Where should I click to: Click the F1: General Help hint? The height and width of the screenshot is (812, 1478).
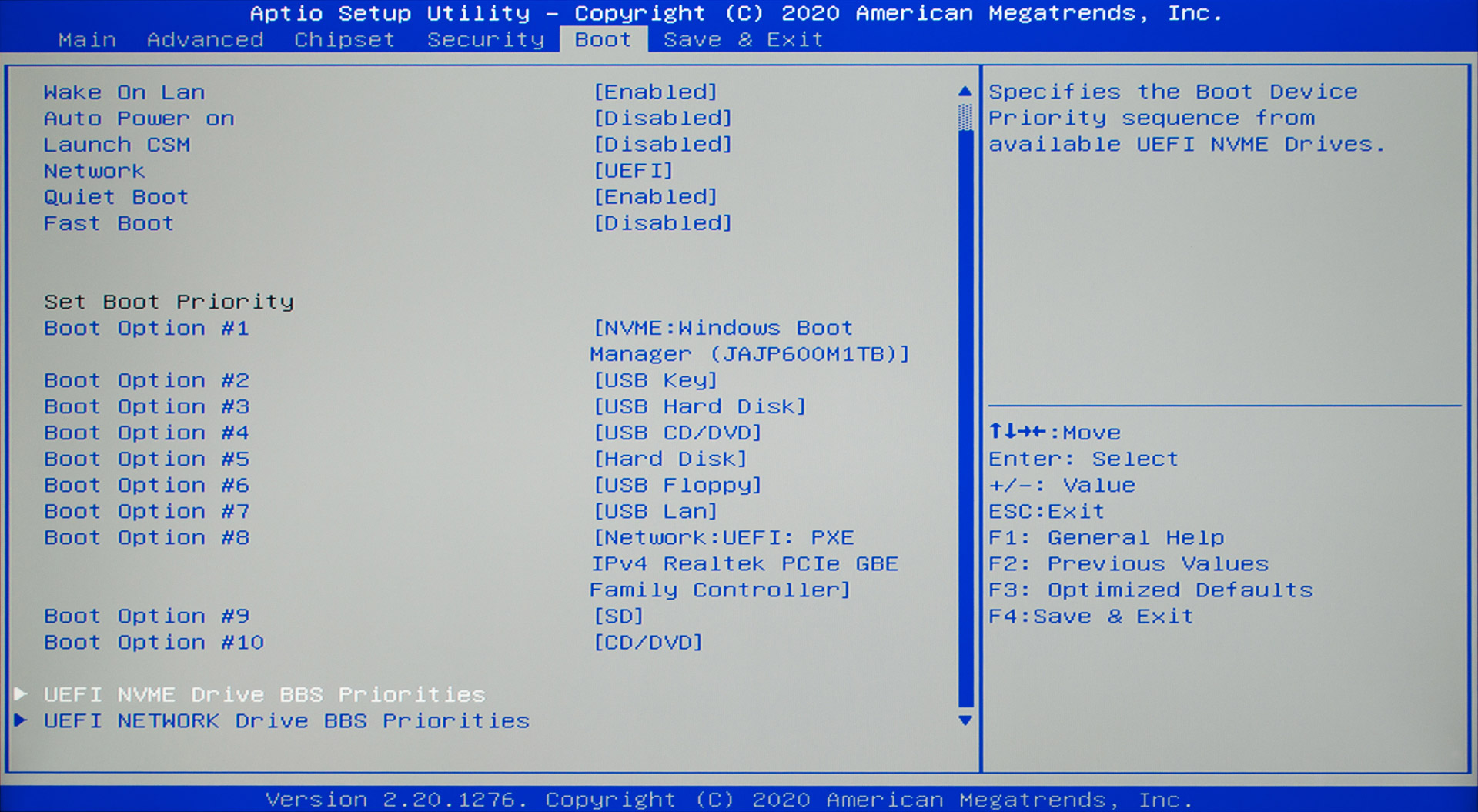tap(1106, 537)
